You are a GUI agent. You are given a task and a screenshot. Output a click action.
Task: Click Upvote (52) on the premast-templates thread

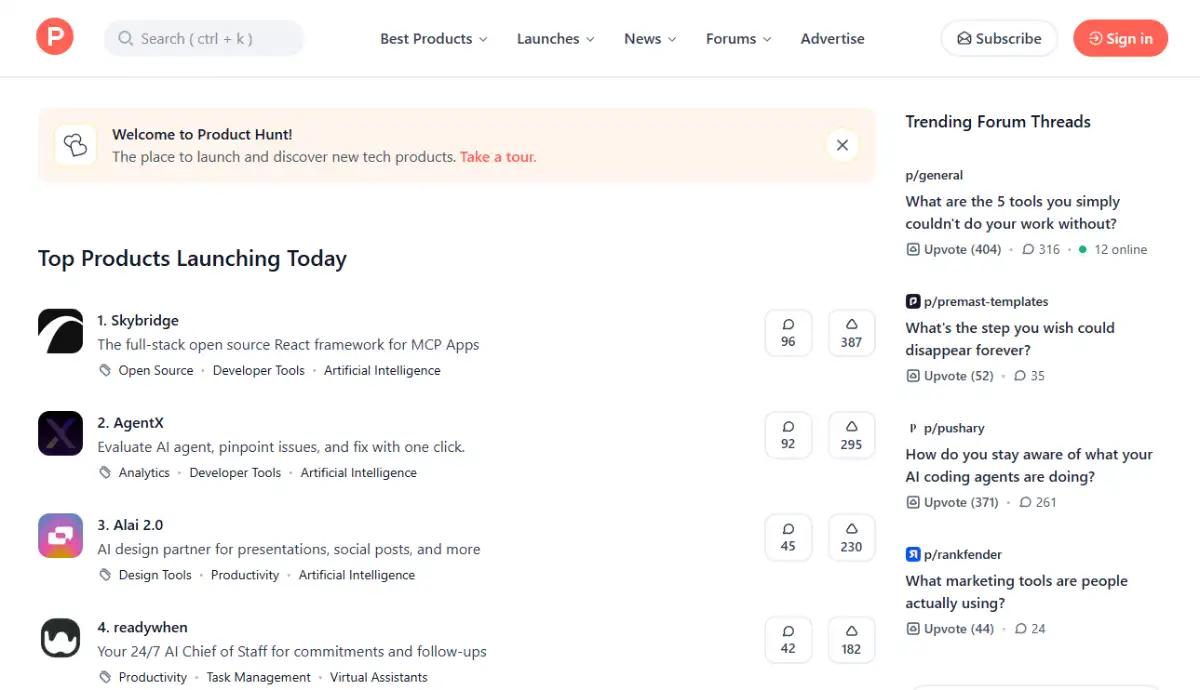click(950, 376)
